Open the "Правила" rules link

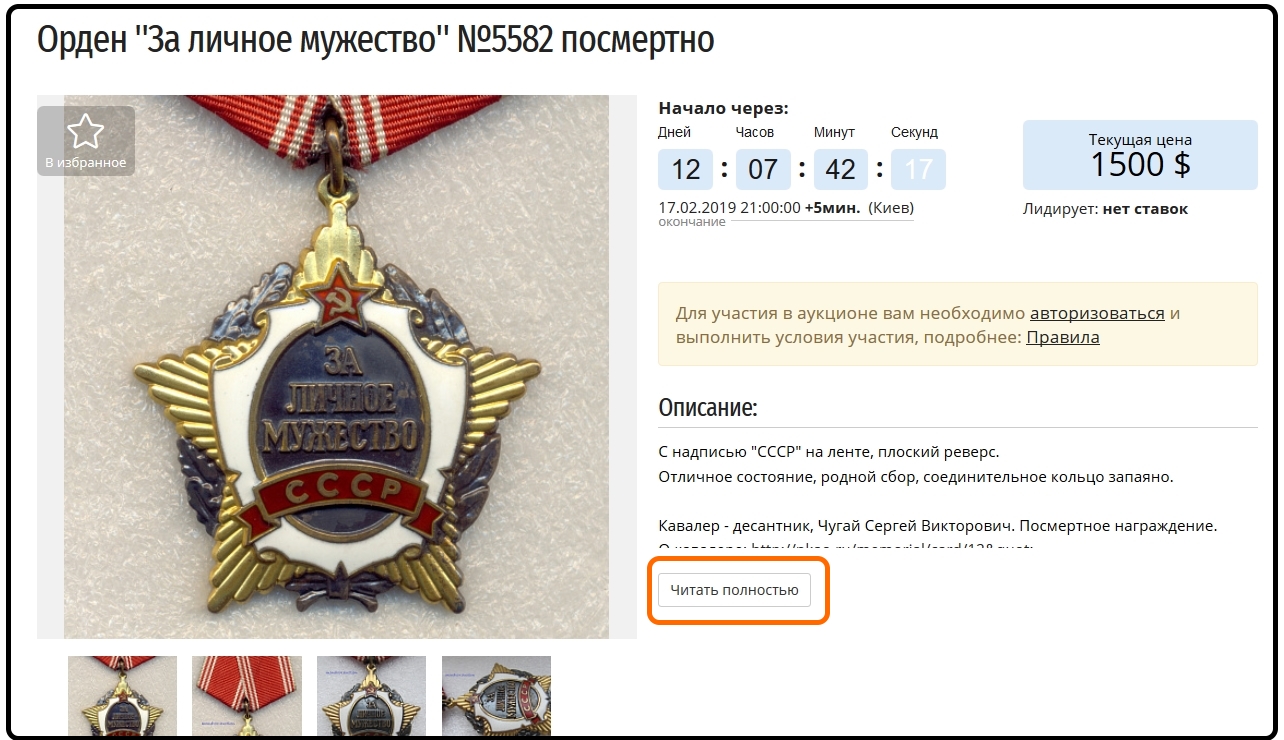[1063, 337]
